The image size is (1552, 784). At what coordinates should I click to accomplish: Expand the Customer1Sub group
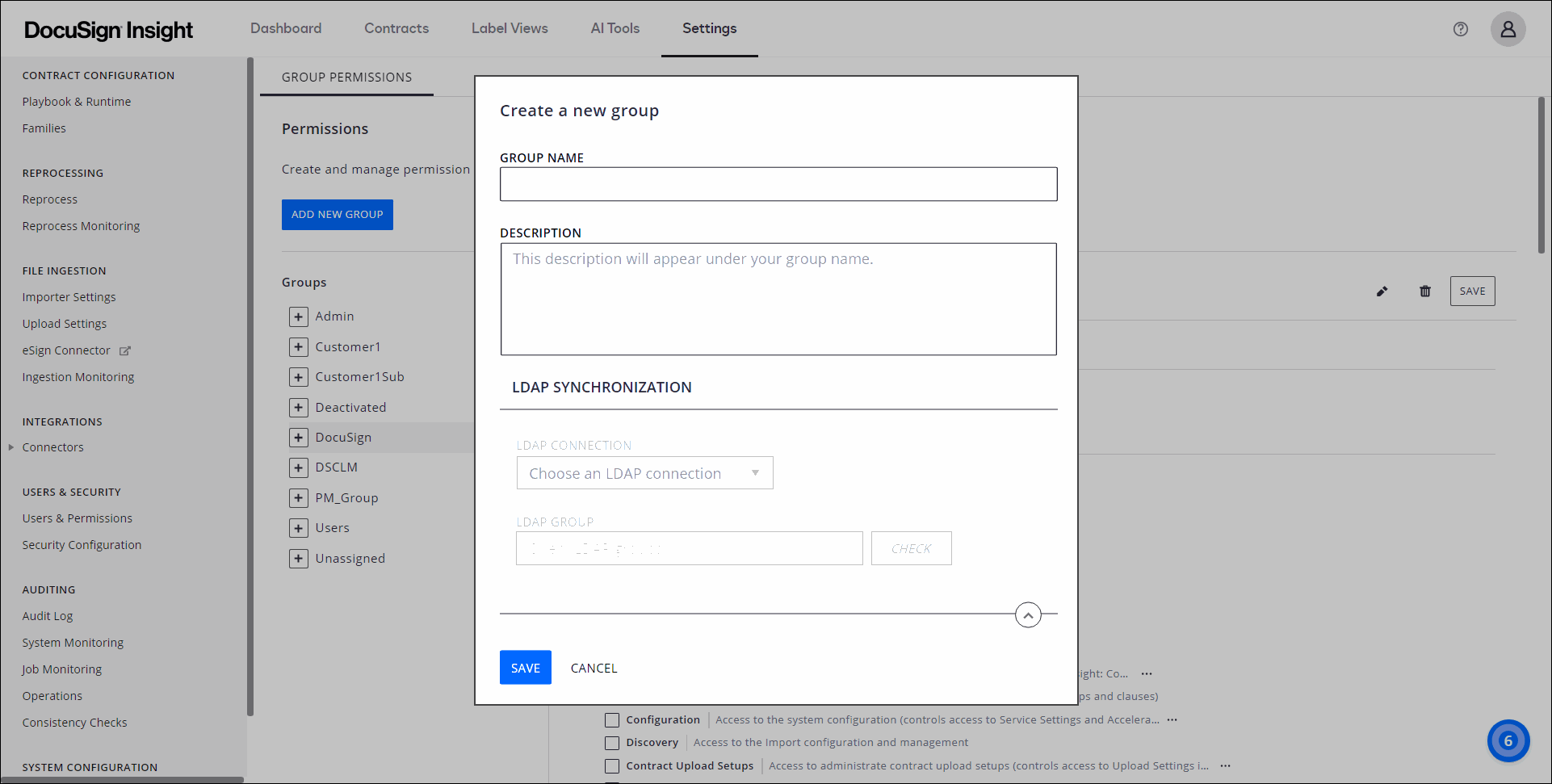pyautogui.click(x=299, y=377)
